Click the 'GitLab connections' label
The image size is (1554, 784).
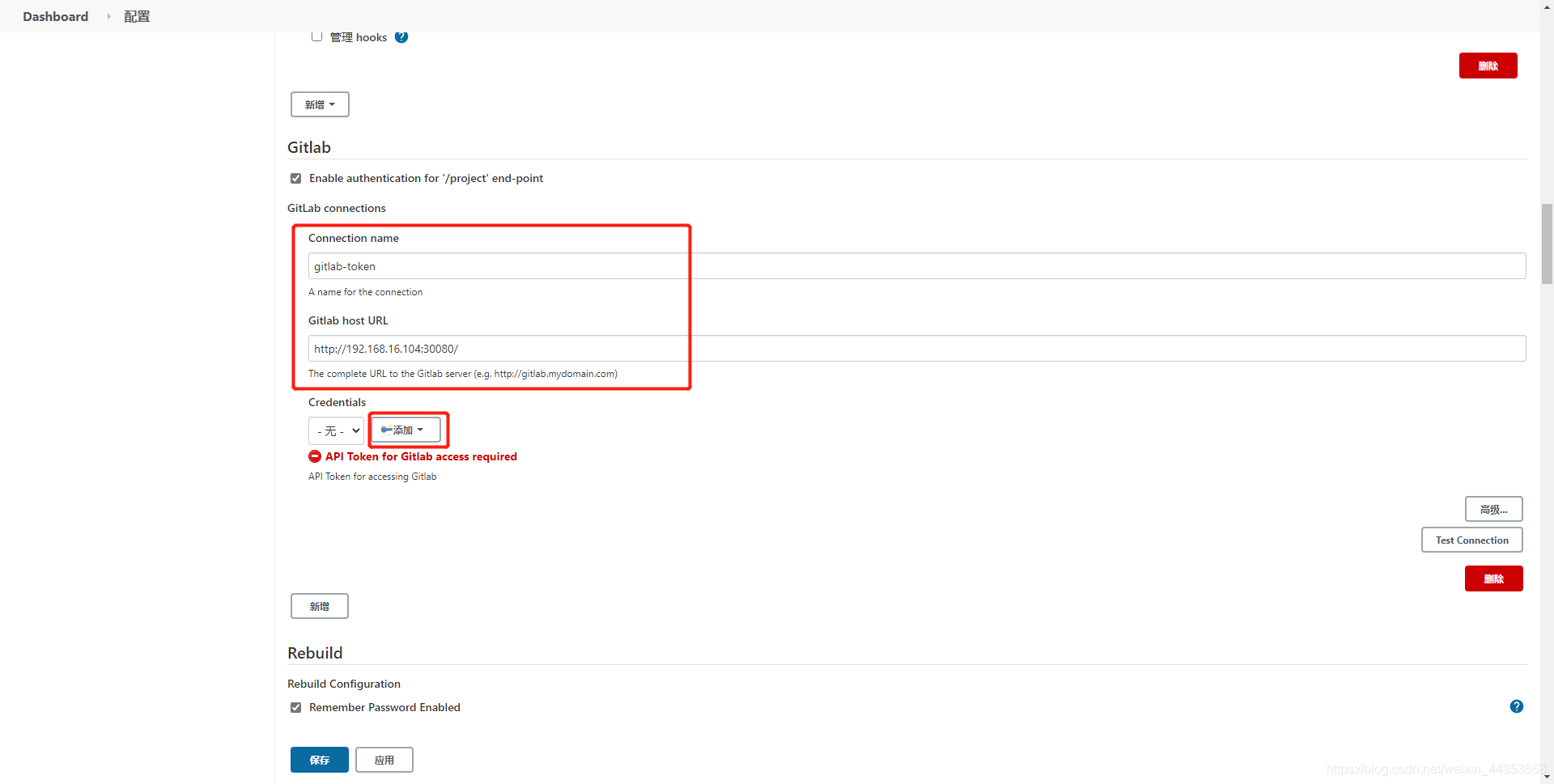(337, 208)
